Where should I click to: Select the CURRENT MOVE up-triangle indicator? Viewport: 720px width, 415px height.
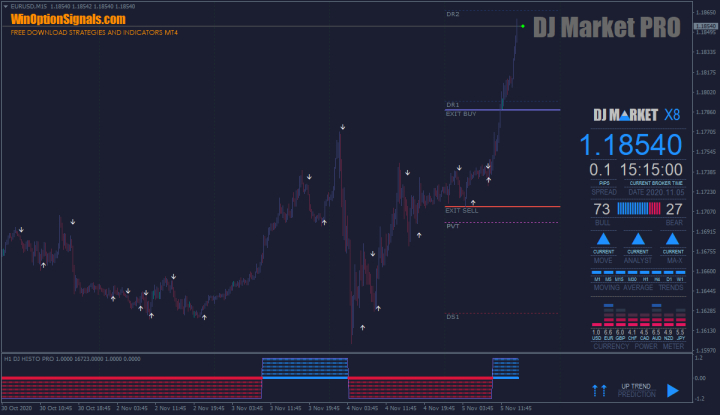(603, 239)
